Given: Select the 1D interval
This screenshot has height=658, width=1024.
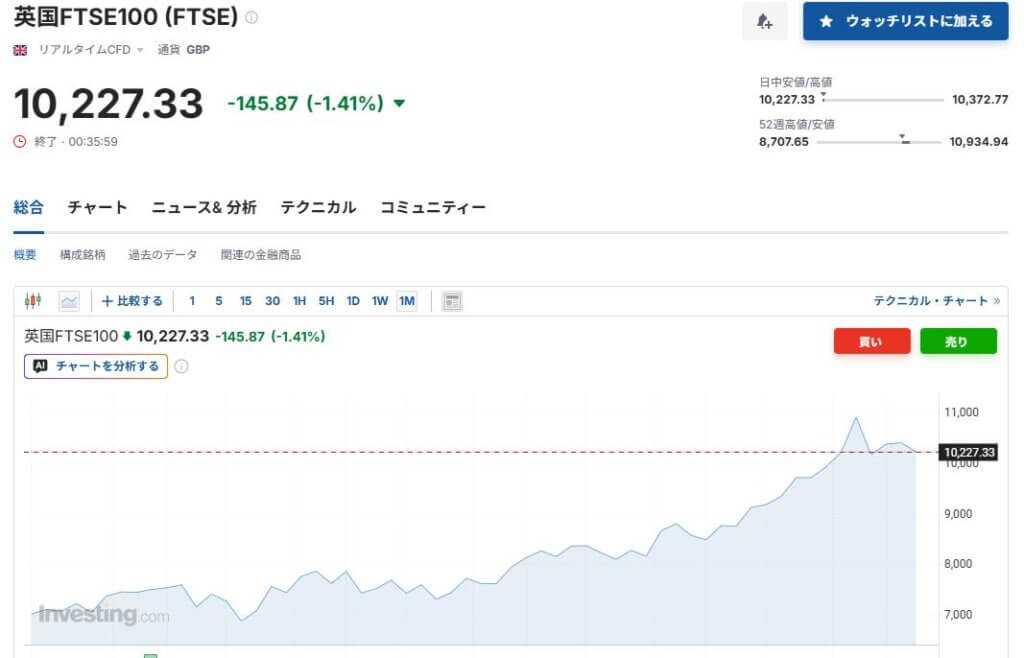Looking at the screenshot, I should coord(353,301).
